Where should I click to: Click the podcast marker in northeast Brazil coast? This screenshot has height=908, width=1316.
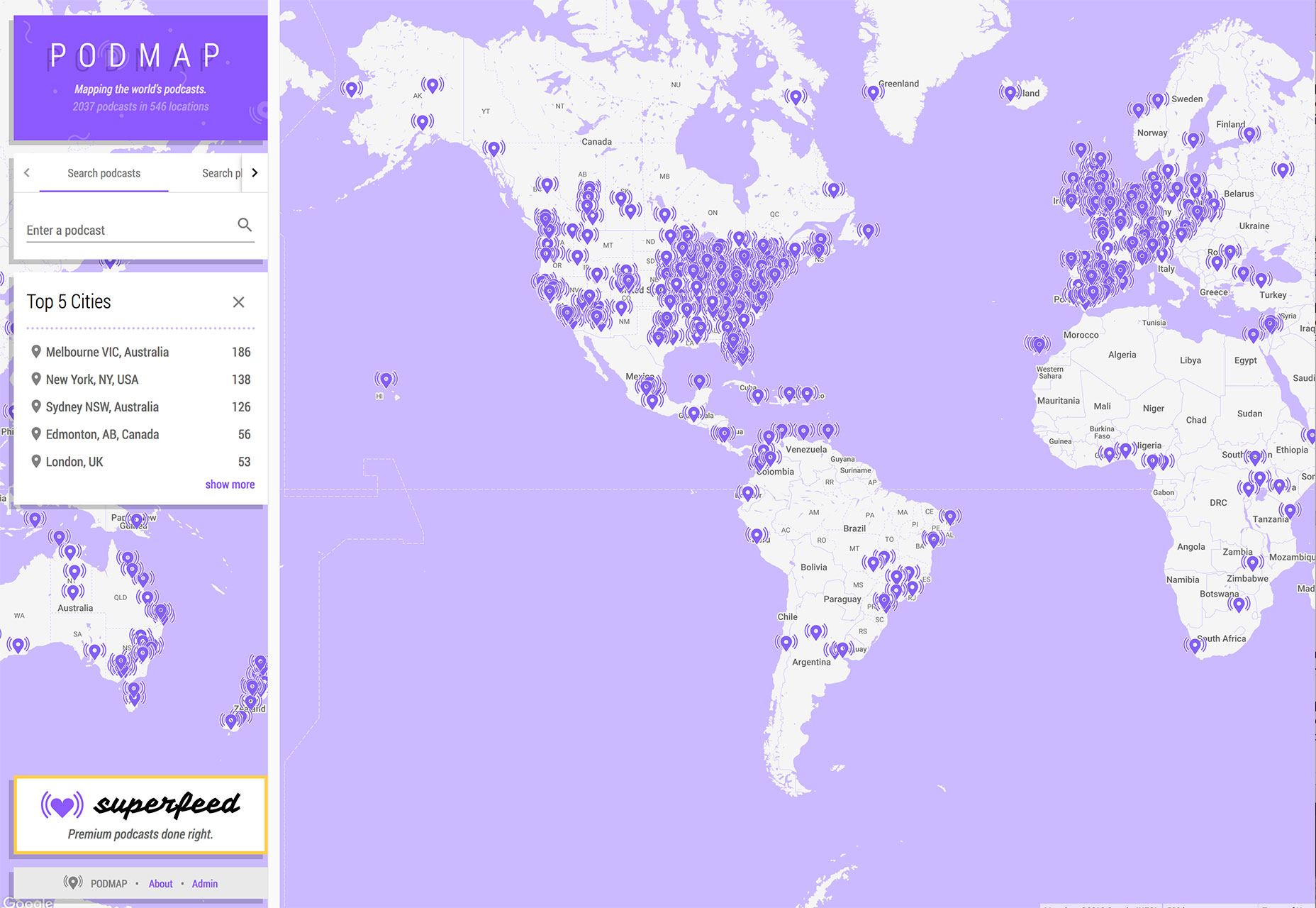tap(950, 516)
